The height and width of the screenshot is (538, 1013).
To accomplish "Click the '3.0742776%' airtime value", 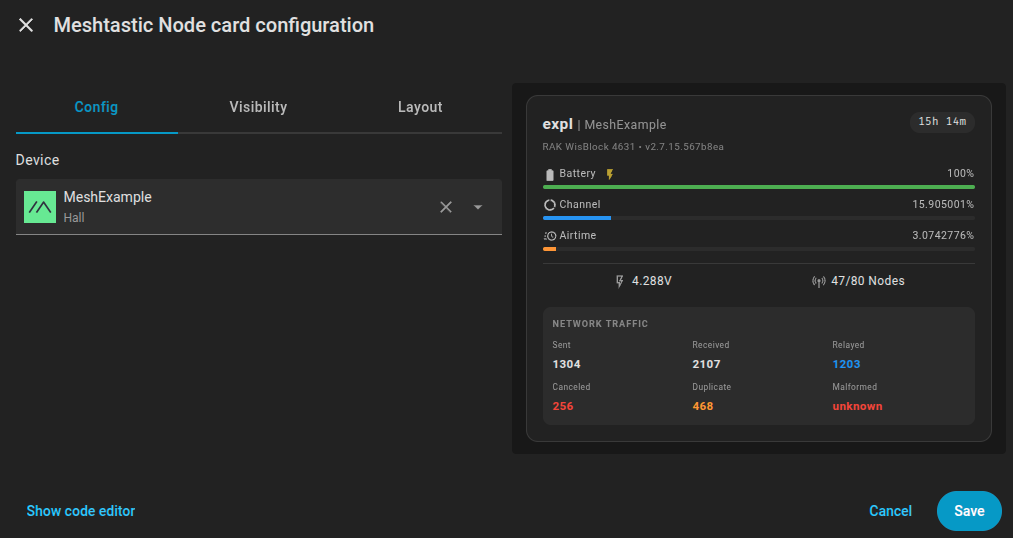I will tap(943, 236).
